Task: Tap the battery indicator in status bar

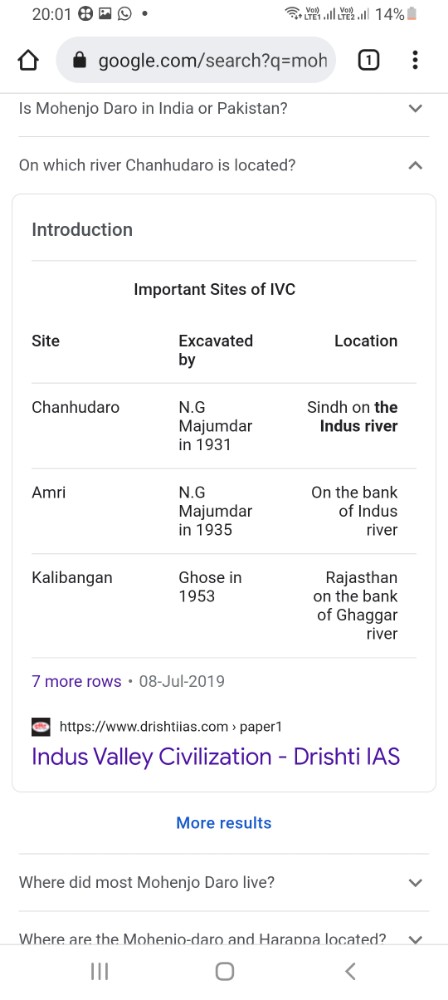Action: pos(412,13)
